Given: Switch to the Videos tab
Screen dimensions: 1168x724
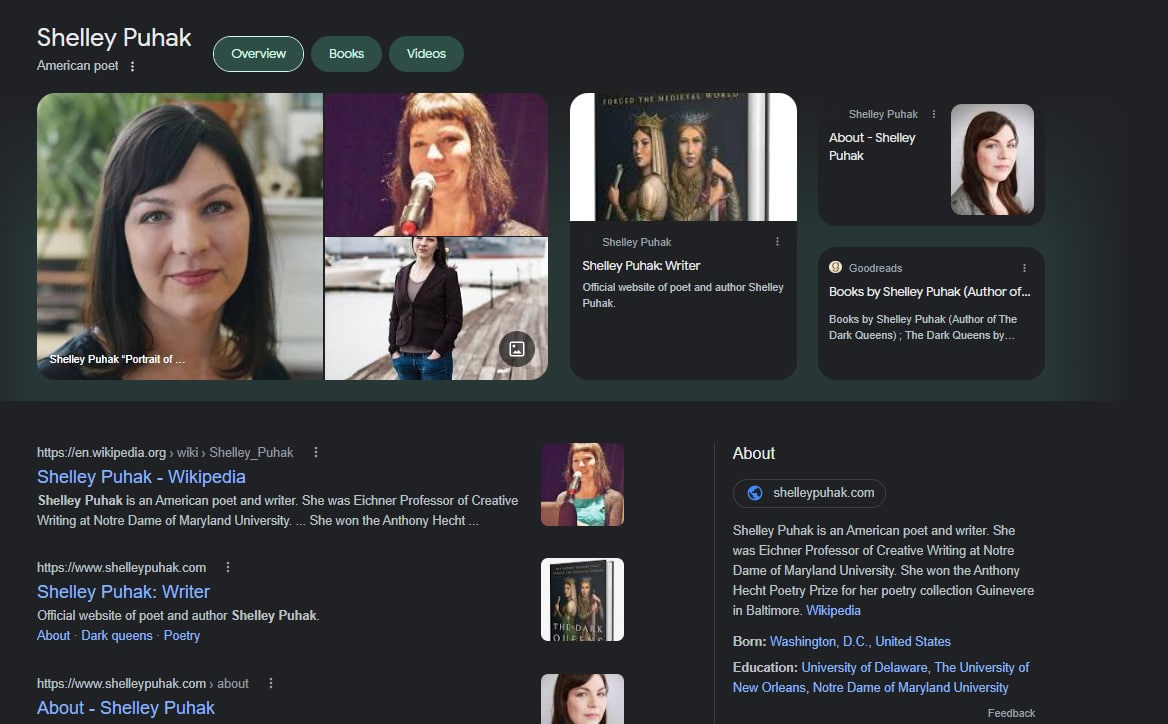Looking at the screenshot, I should [426, 54].
